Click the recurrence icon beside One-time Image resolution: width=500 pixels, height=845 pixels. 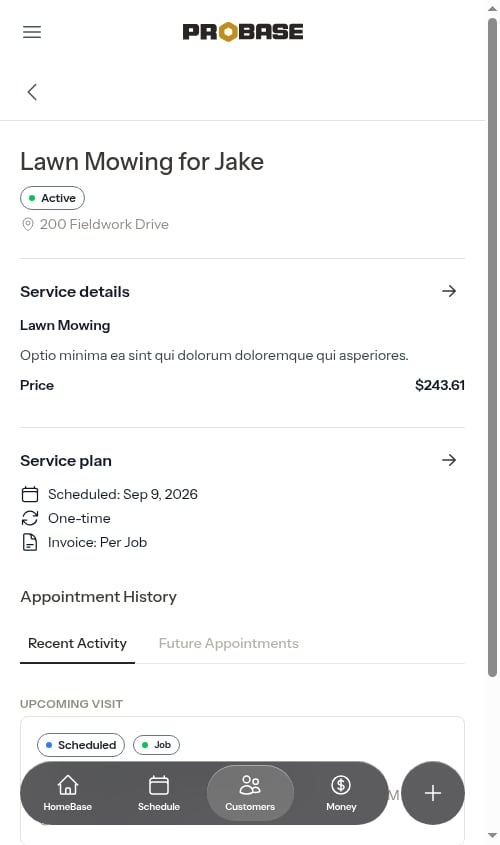tap(30, 518)
